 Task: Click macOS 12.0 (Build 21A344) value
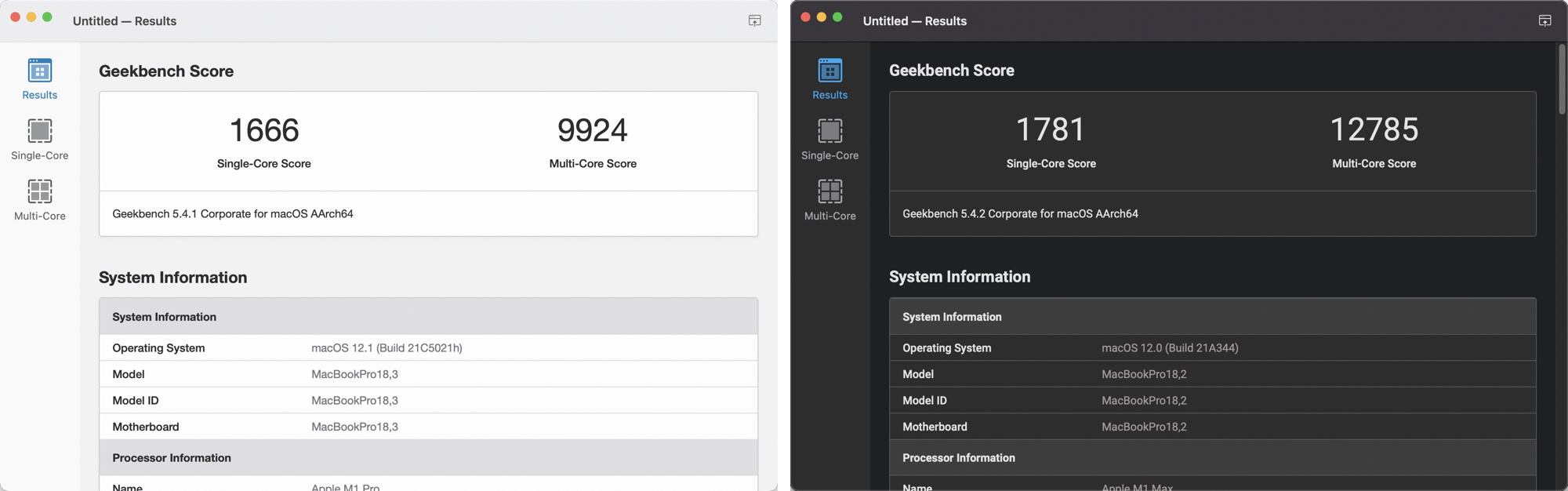coord(1170,347)
